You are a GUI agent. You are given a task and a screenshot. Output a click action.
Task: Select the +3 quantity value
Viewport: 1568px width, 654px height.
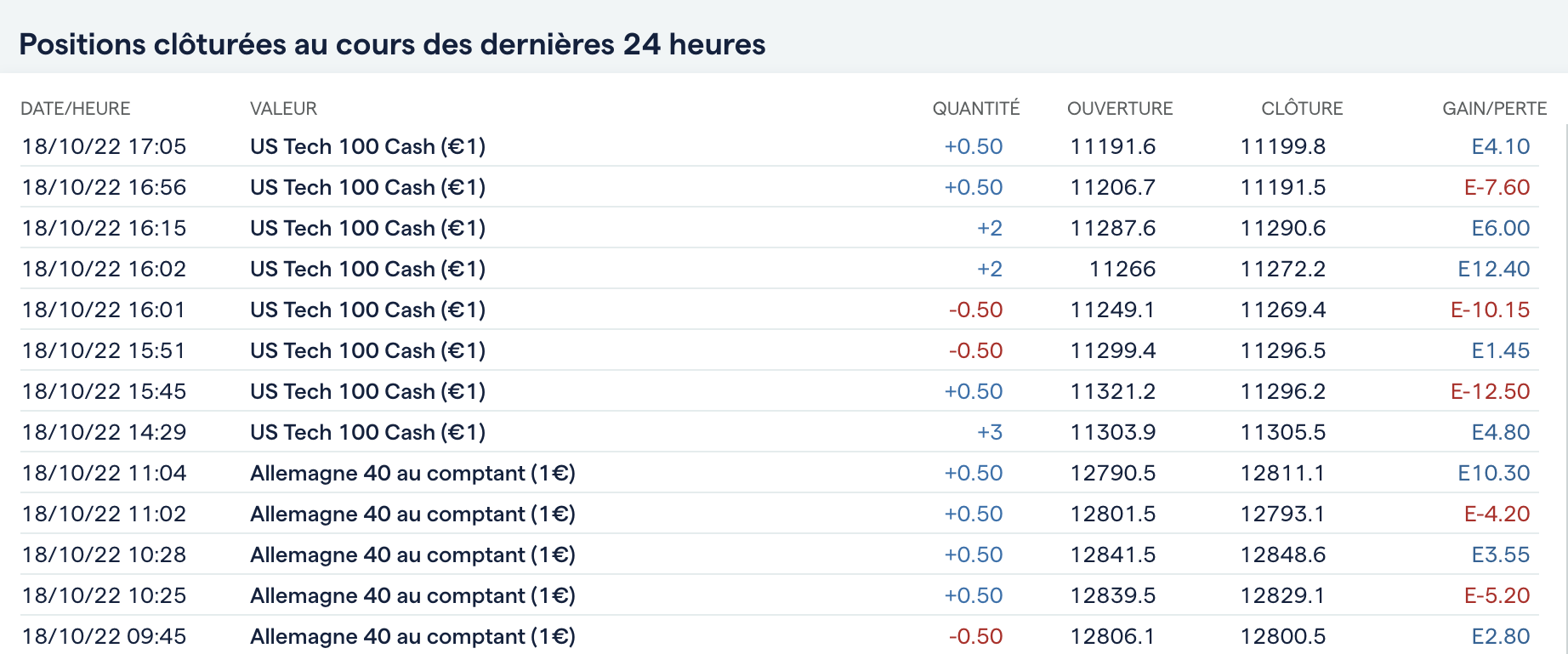pyautogui.click(x=990, y=432)
